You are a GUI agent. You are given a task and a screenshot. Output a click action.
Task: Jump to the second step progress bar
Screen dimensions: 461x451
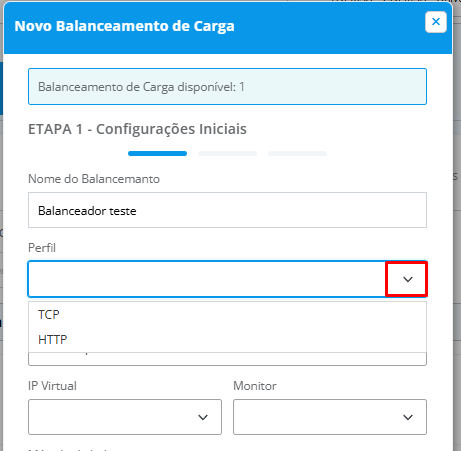pyautogui.click(x=227, y=153)
